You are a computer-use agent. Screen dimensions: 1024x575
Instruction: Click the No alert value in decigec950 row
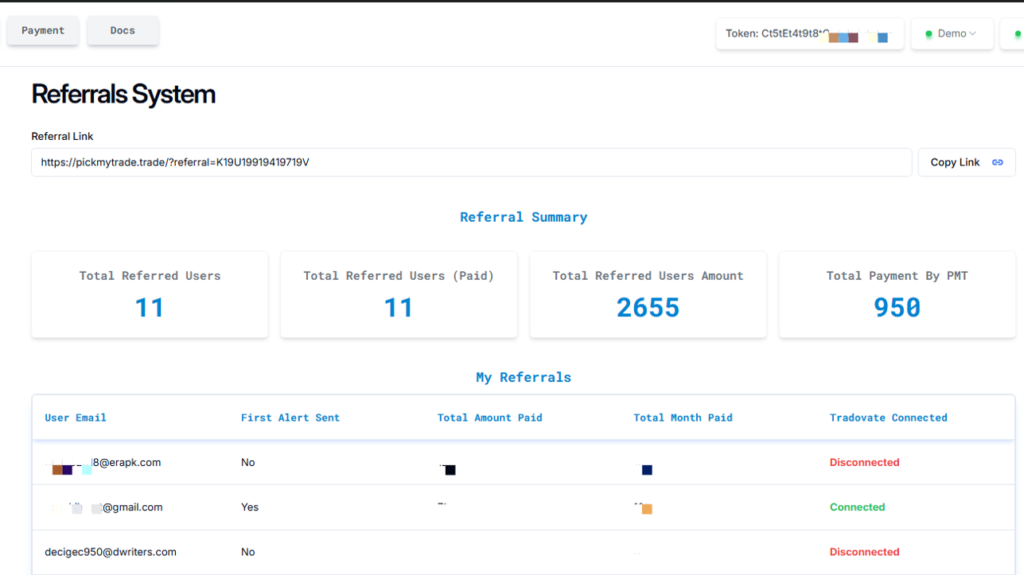pos(248,552)
